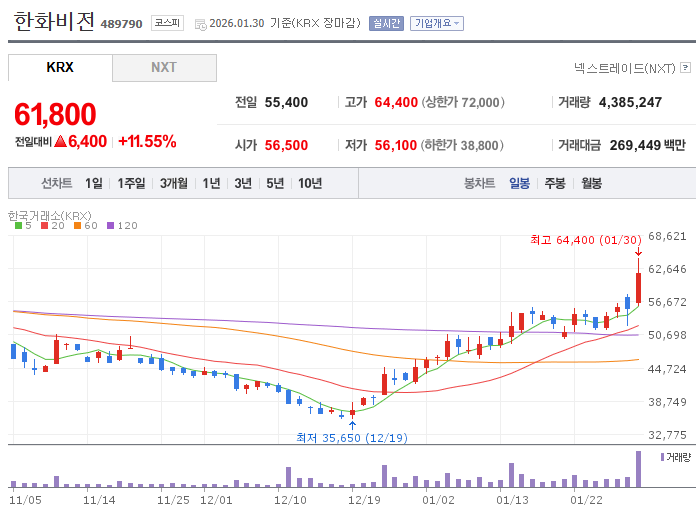Switch to the NXT tab
The image size is (696, 510).
(164, 67)
